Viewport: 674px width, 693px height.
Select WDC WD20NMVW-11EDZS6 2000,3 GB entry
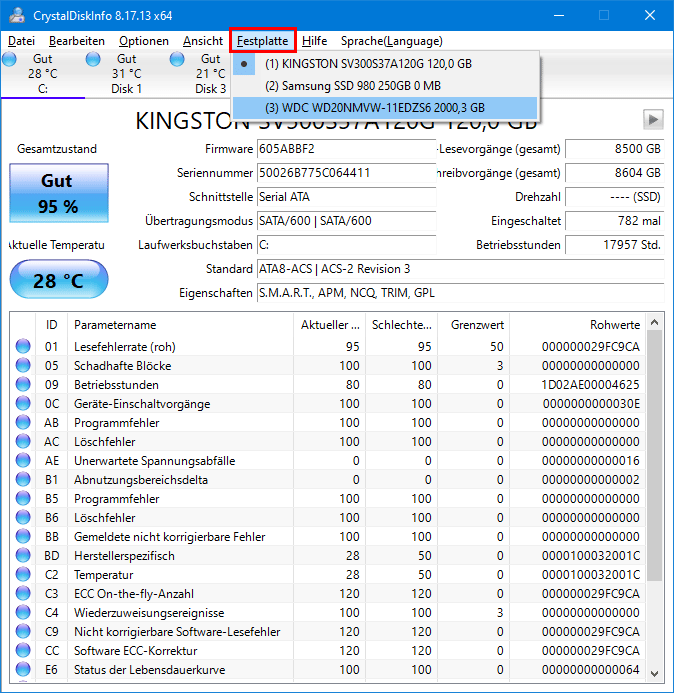point(385,108)
